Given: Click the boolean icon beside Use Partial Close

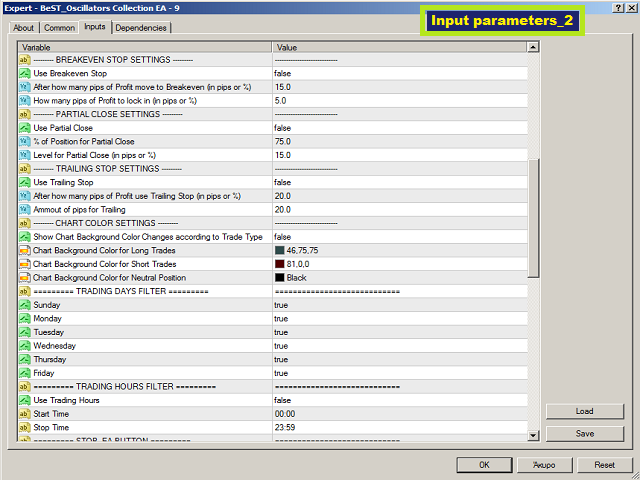Looking at the screenshot, I should point(25,128).
